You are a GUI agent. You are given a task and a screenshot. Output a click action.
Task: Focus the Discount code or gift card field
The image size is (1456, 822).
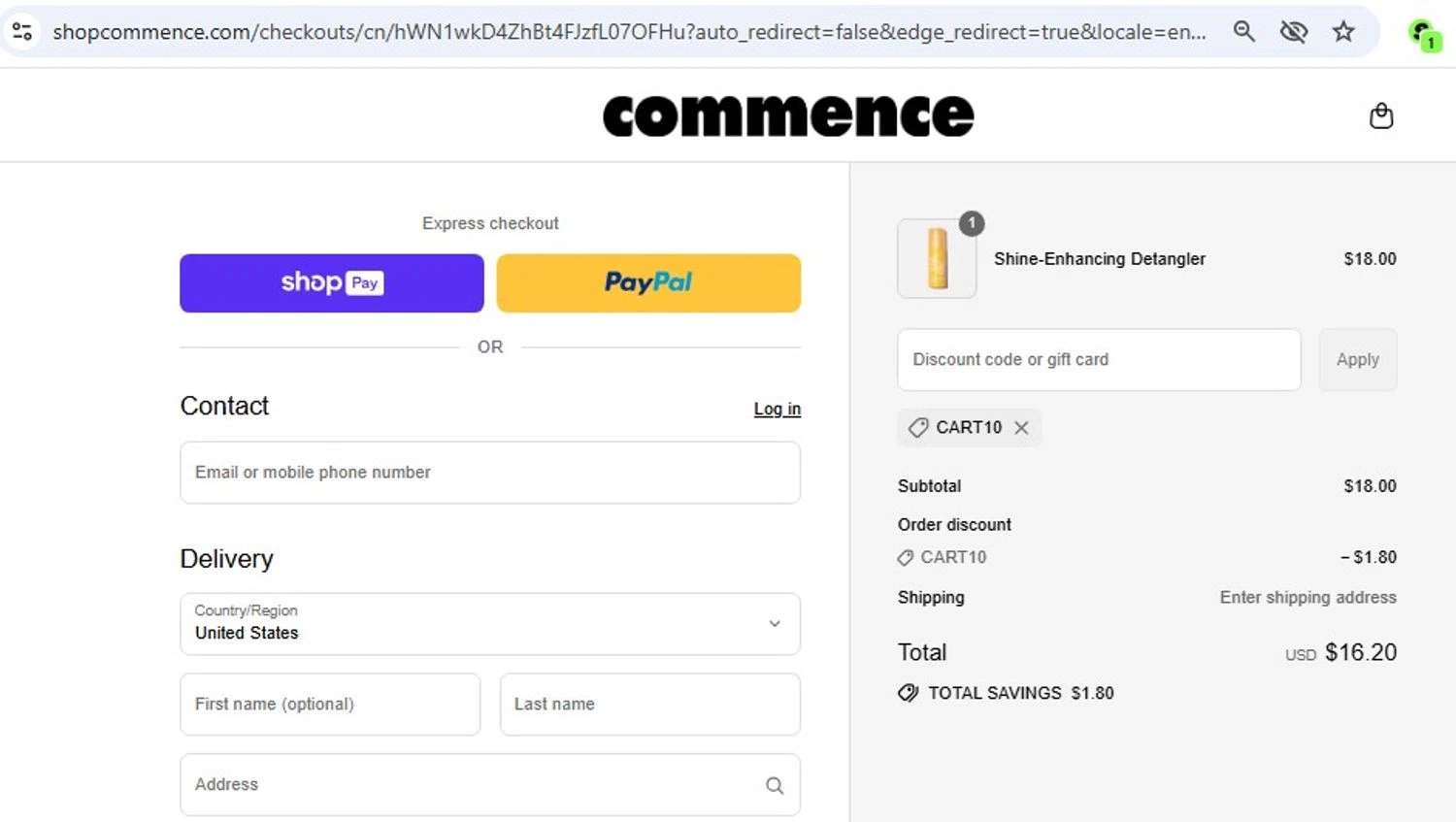(x=1099, y=359)
